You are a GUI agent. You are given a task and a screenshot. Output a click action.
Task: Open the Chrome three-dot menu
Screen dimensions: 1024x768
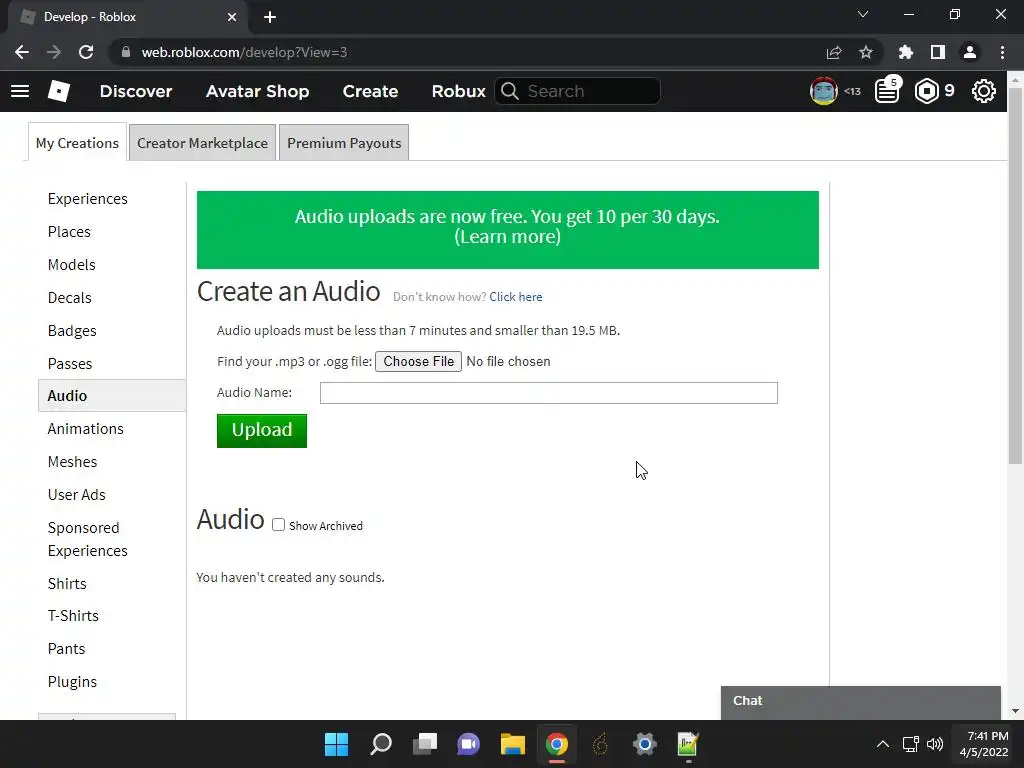[x=1002, y=52]
